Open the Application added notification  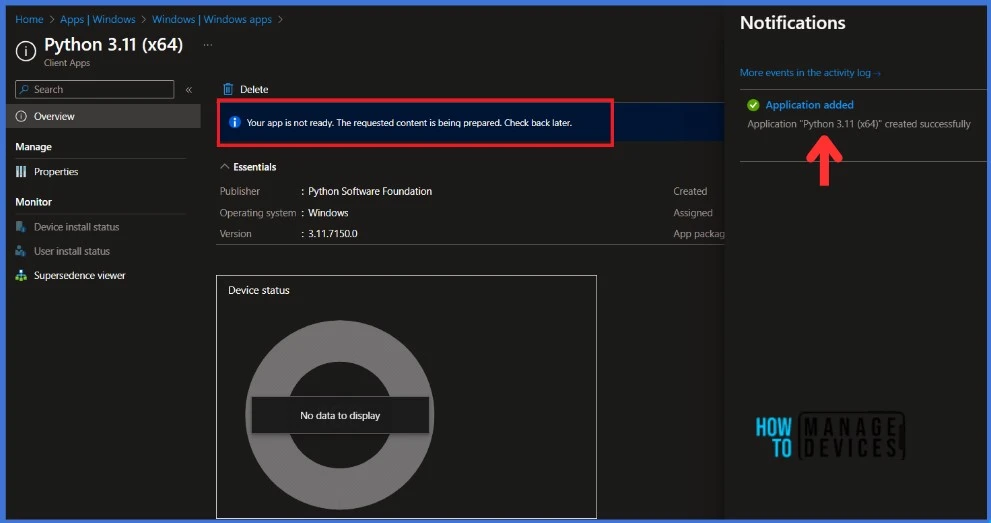[810, 105]
